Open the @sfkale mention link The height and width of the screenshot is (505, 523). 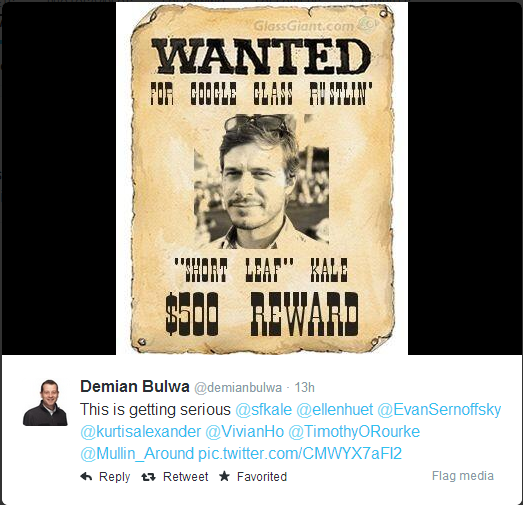264,410
